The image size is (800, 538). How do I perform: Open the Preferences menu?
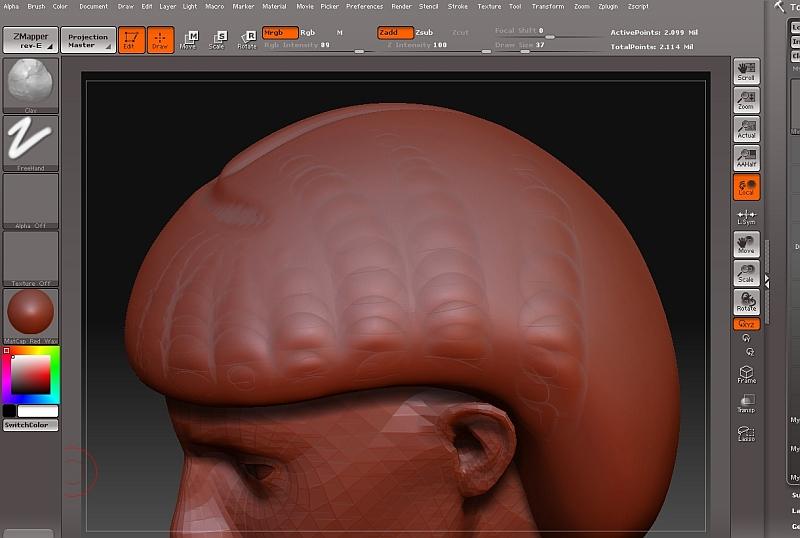pyautogui.click(x=364, y=6)
